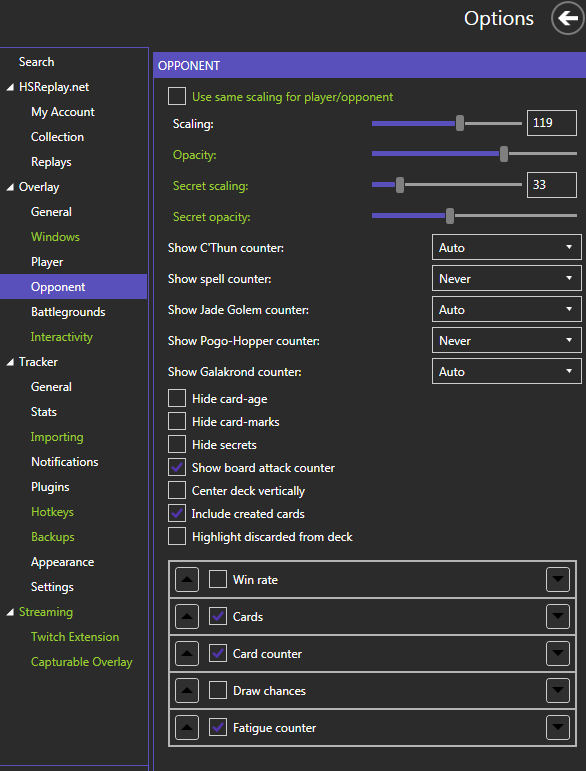This screenshot has height=771, width=586.
Task: Check Hide card-marks
Action: coord(177,421)
